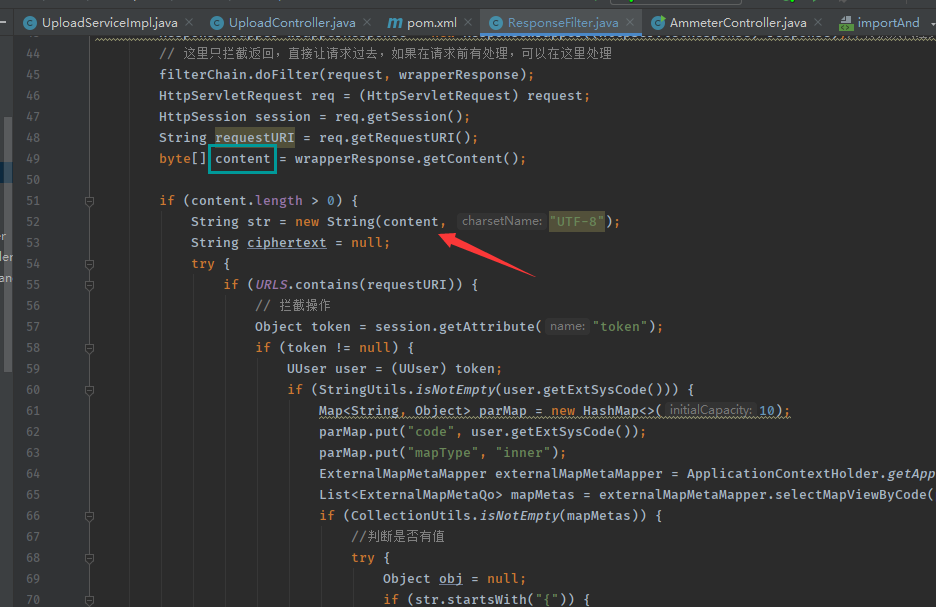Close the ResponseFilter.java tab
The height and width of the screenshot is (607, 936).
pyautogui.click(x=630, y=22)
